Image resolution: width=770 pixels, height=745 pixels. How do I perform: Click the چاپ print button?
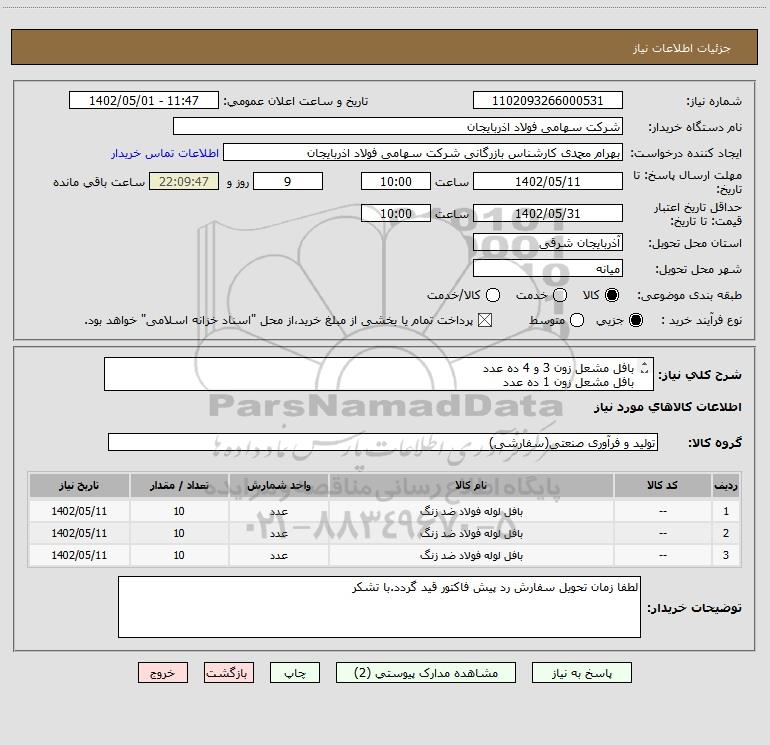coord(295,672)
